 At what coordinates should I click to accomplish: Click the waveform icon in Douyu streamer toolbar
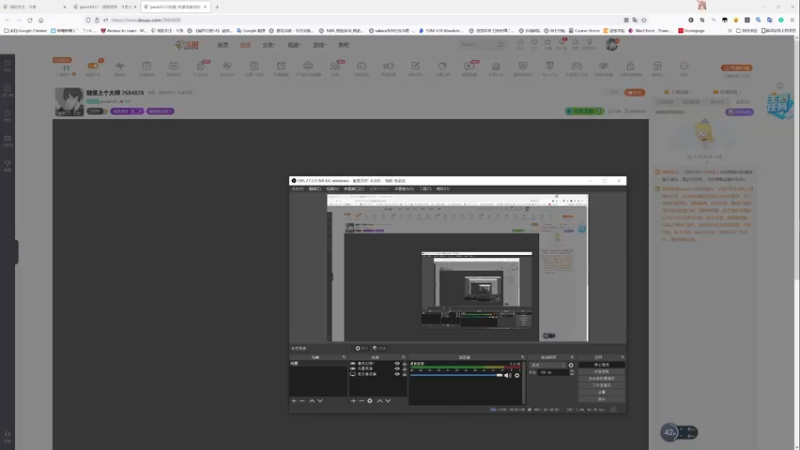pyautogui.click(x=120, y=66)
